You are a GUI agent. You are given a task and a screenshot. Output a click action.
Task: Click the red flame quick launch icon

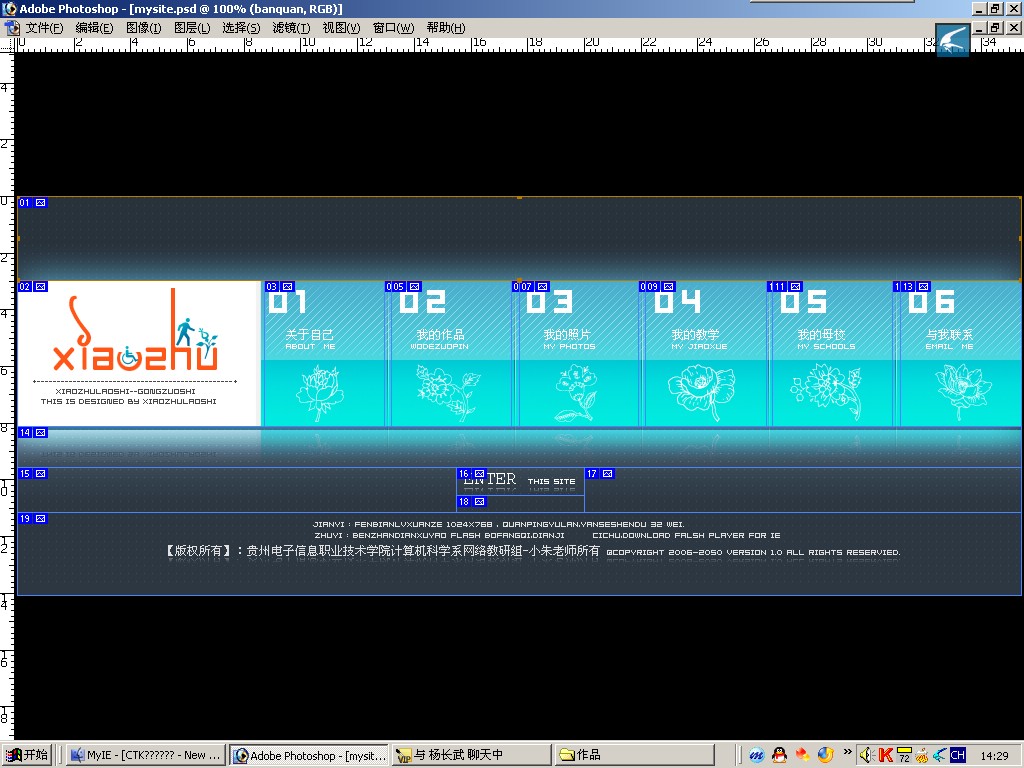(x=802, y=755)
